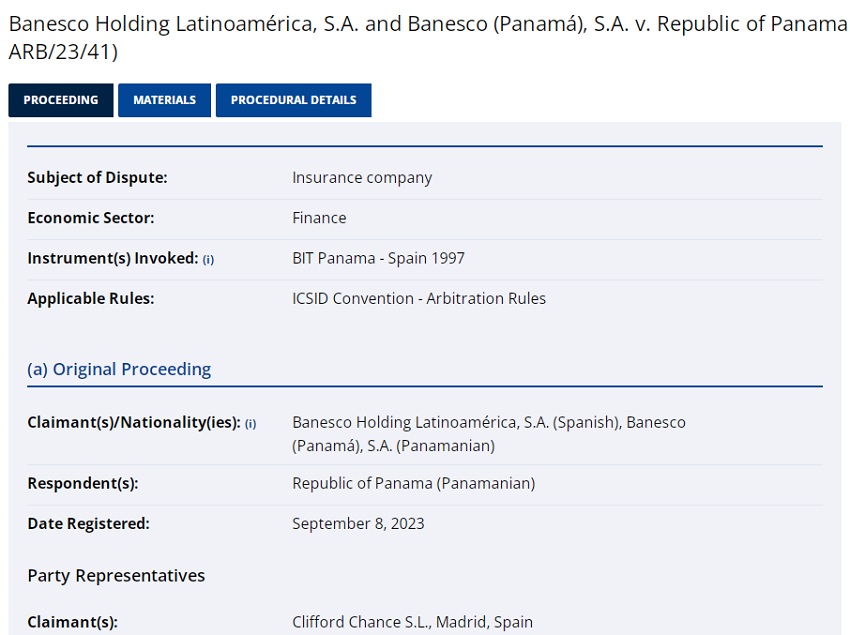The image size is (850, 635).
Task: Click the 'Applicable Rules:' label
Action: click(91, 299)
